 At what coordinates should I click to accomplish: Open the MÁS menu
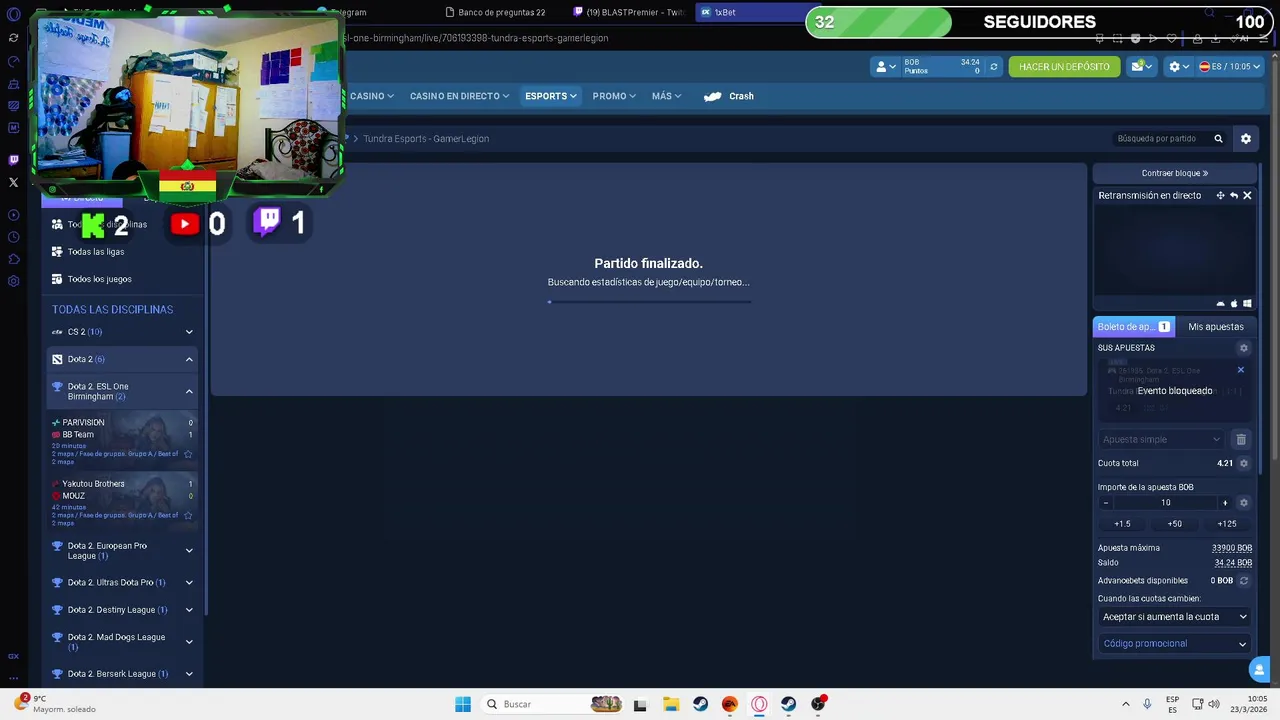[x=666, y=96]
